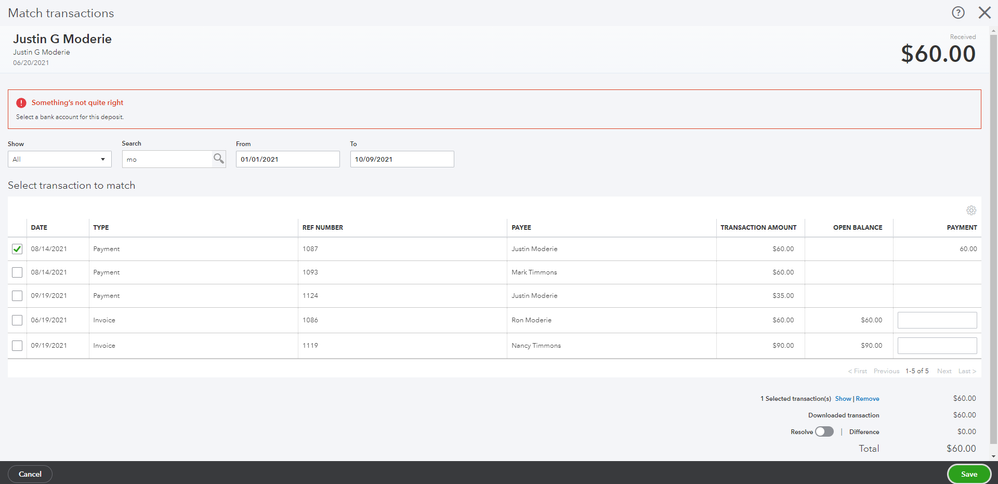Viewport: 998px width, 484px height.
Task: Click the To date field
Action: [402, 159]
